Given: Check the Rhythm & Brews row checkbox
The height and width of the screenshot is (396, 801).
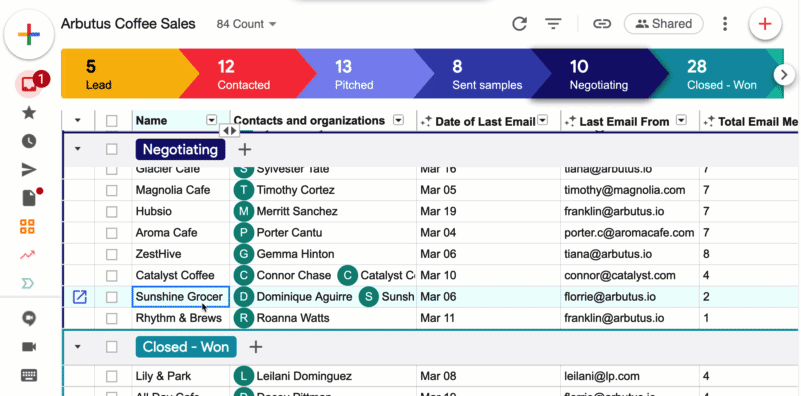Looking at the screenshot, I should click(111, 318).
